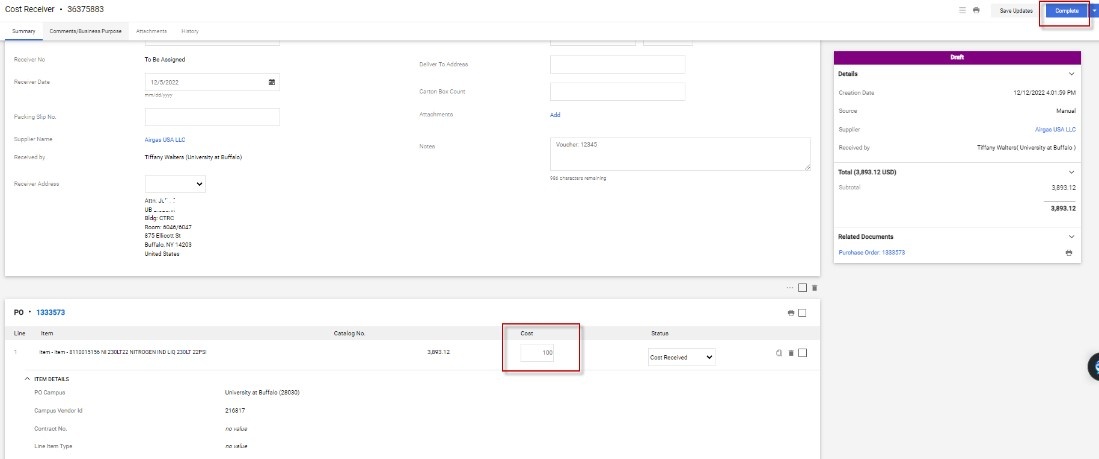Click the trash icon above PO section
1099x459 pixels.
click(814, 288)
